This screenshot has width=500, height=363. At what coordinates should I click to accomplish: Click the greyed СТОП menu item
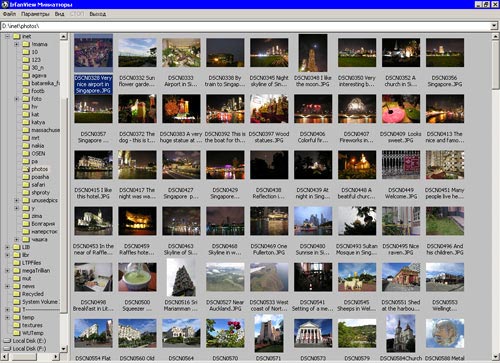[x=77, y=14]
